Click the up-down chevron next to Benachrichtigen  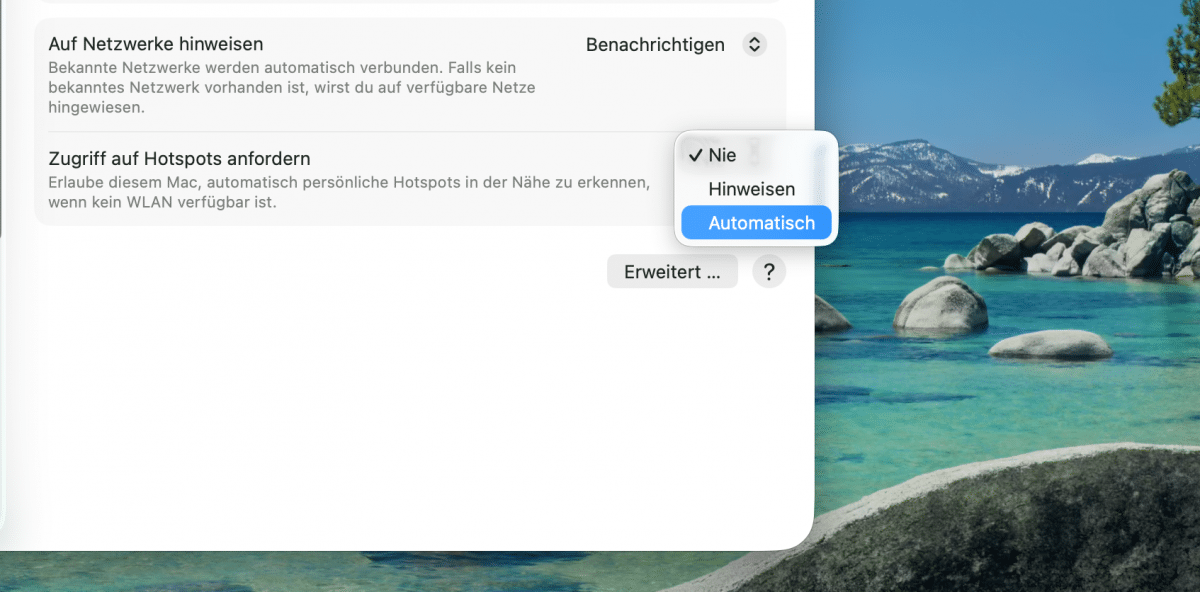pos(755,45)
